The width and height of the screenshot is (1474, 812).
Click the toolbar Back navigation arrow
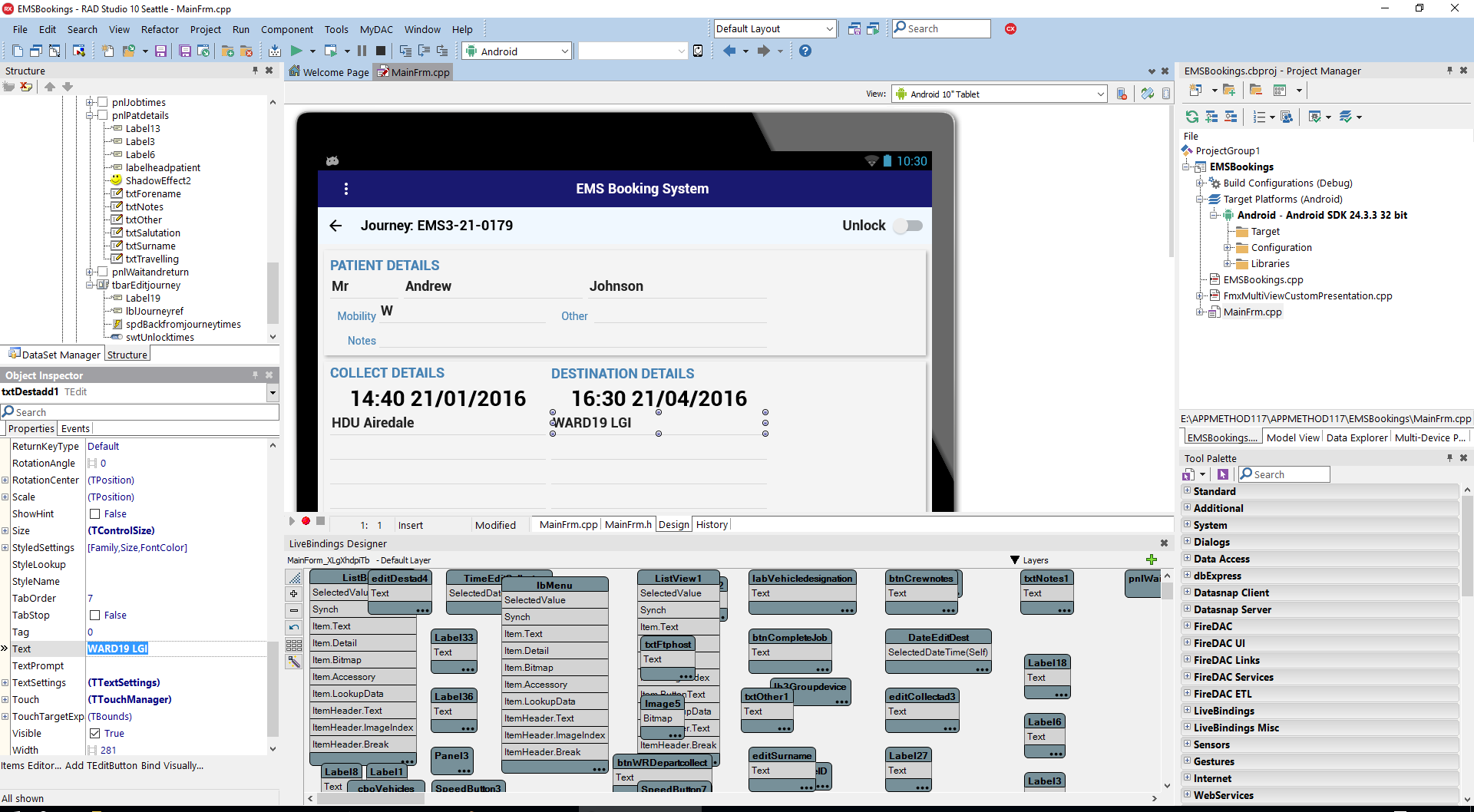click(x=729, y=51)
